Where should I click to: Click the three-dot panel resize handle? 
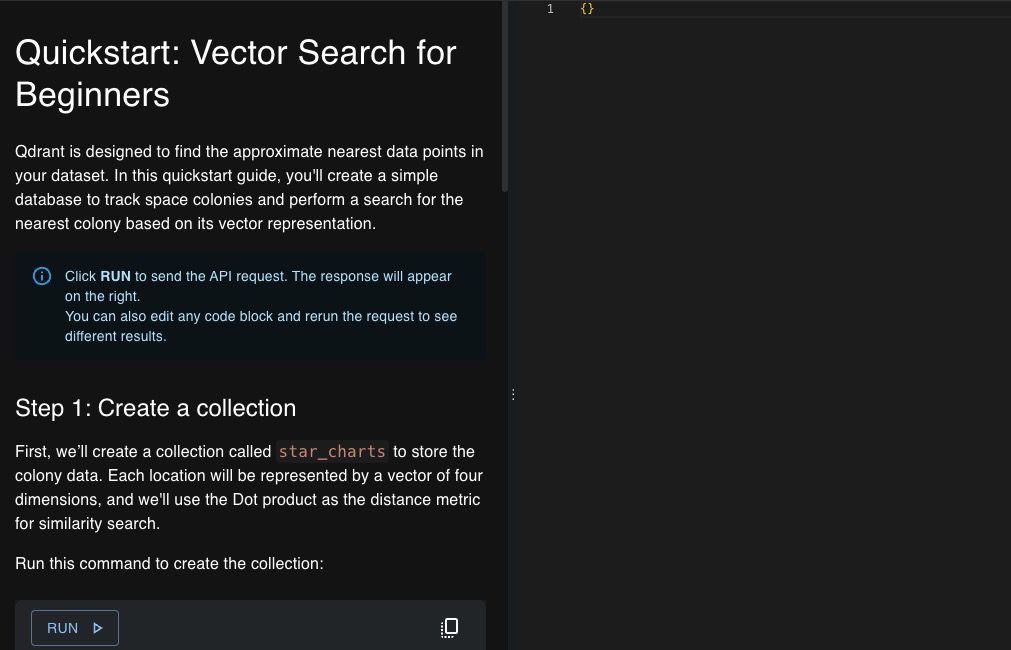[x=513, y=395]
